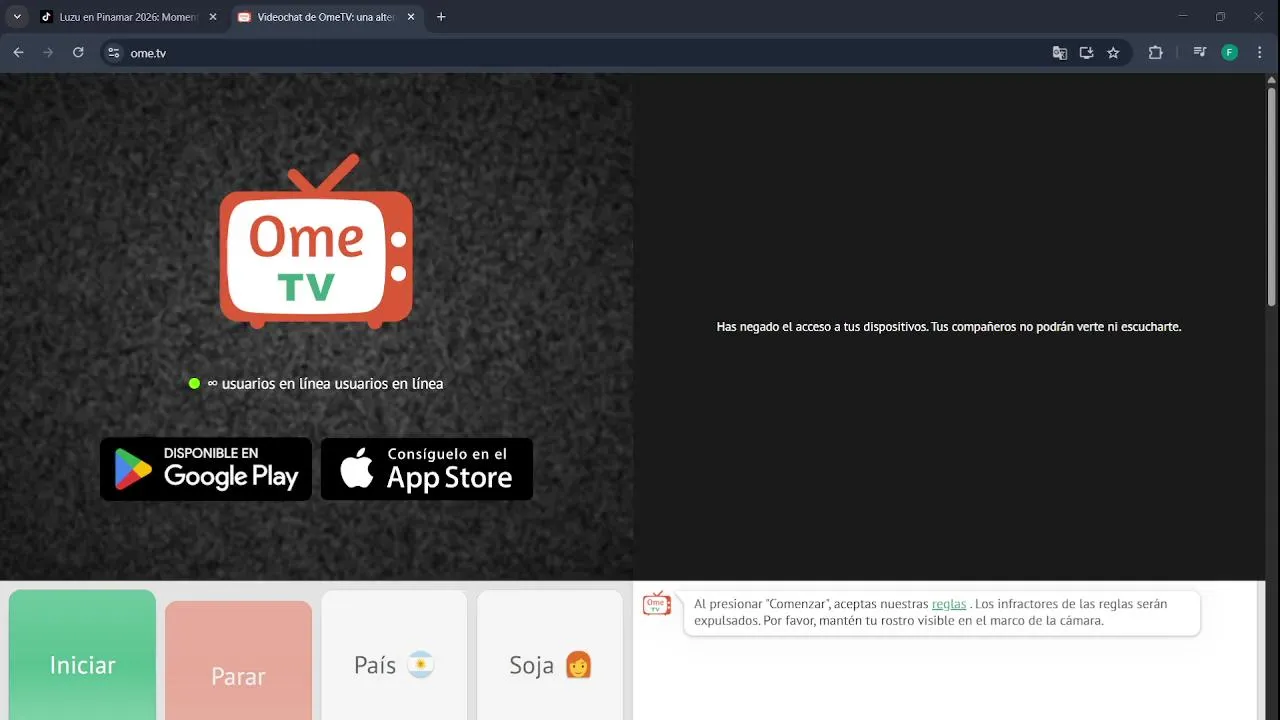Open a new browser tab
The height and width of the screenshot is (720, 1280).
pyautogui.click(x=441, y=17)
